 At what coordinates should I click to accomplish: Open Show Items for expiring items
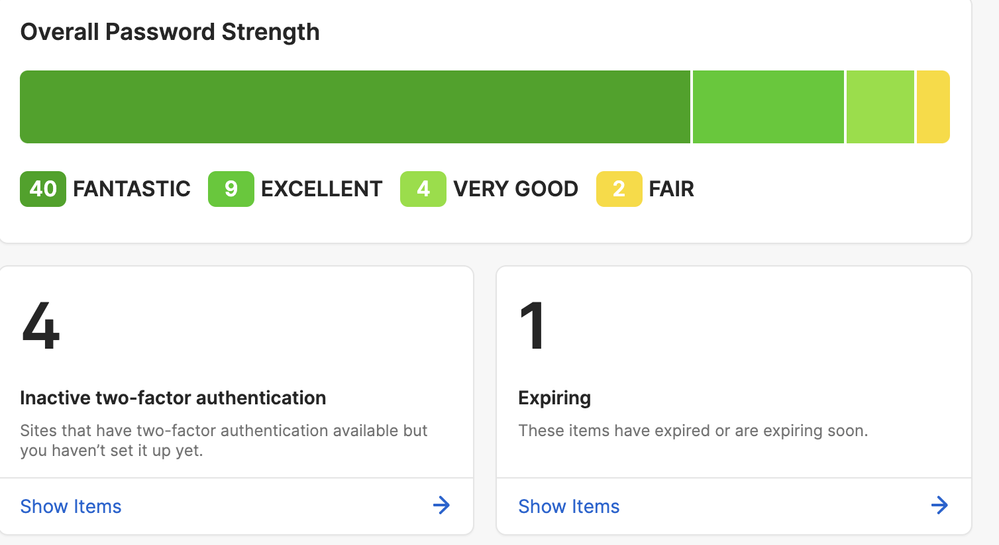[569, 506]
